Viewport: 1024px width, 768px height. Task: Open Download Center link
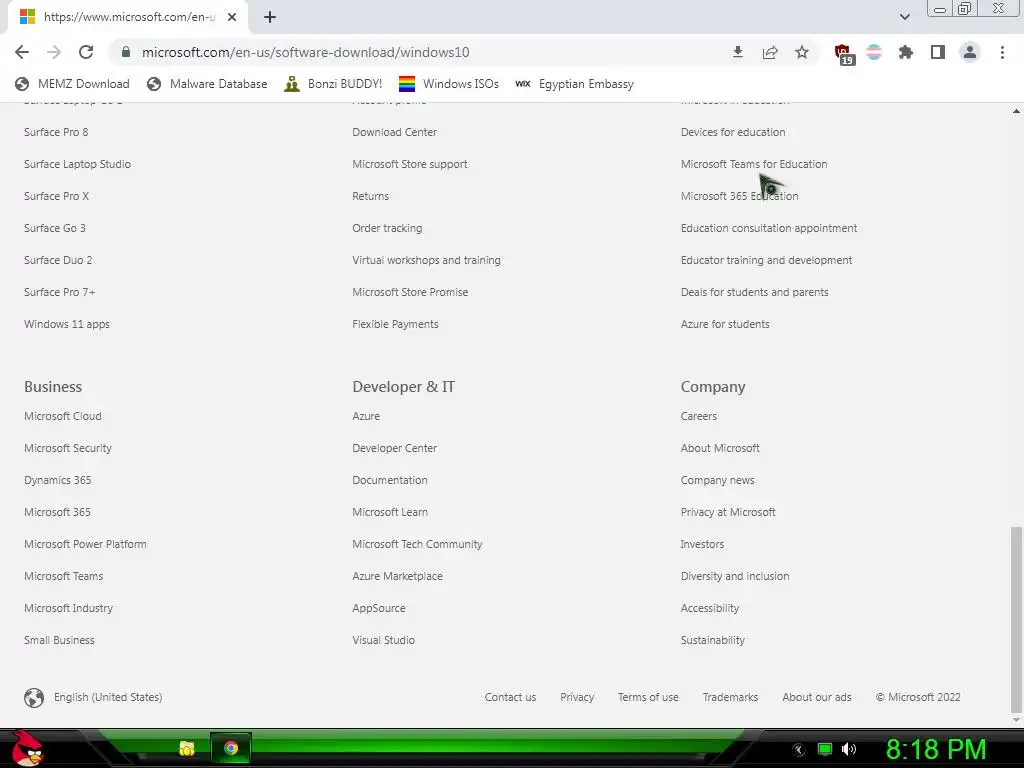point(394,132)
